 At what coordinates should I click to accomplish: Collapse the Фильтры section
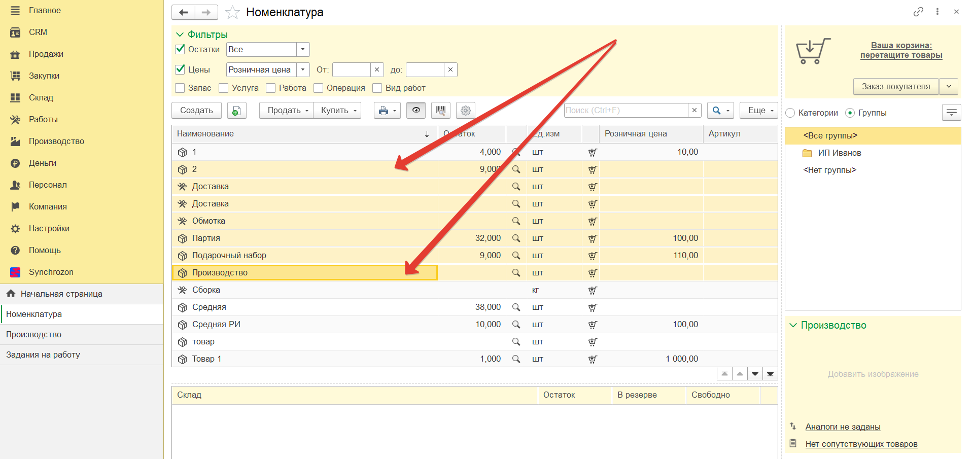[180, 34]
